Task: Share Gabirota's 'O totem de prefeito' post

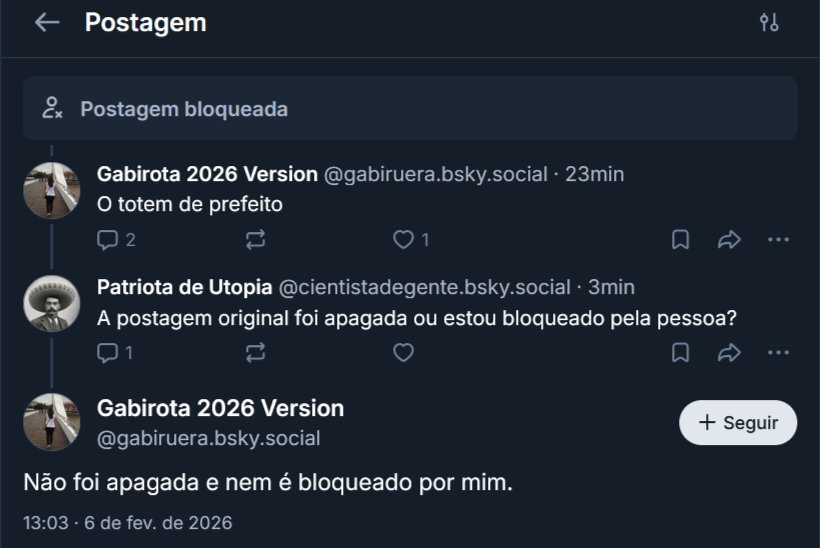Action: click(x=729, y=239)
